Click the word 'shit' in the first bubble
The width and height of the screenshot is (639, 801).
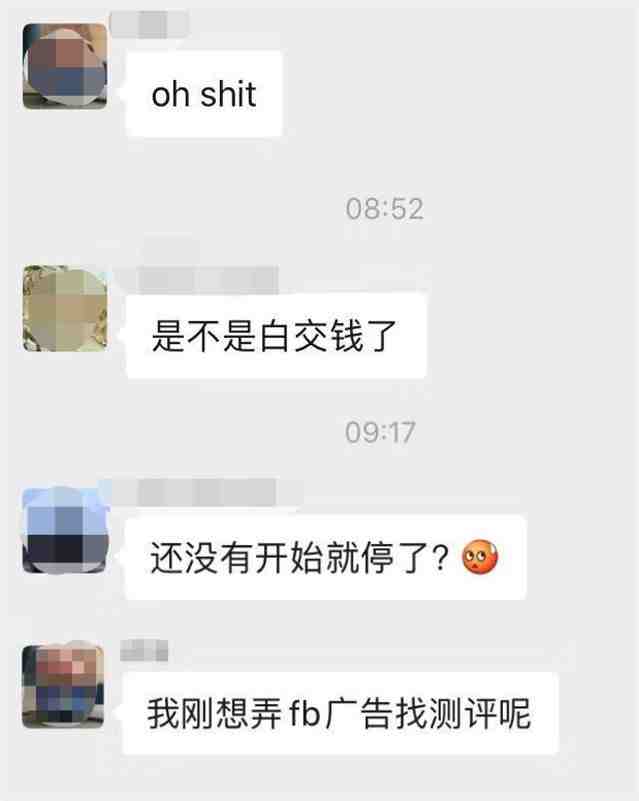click(x=228, y=95)
